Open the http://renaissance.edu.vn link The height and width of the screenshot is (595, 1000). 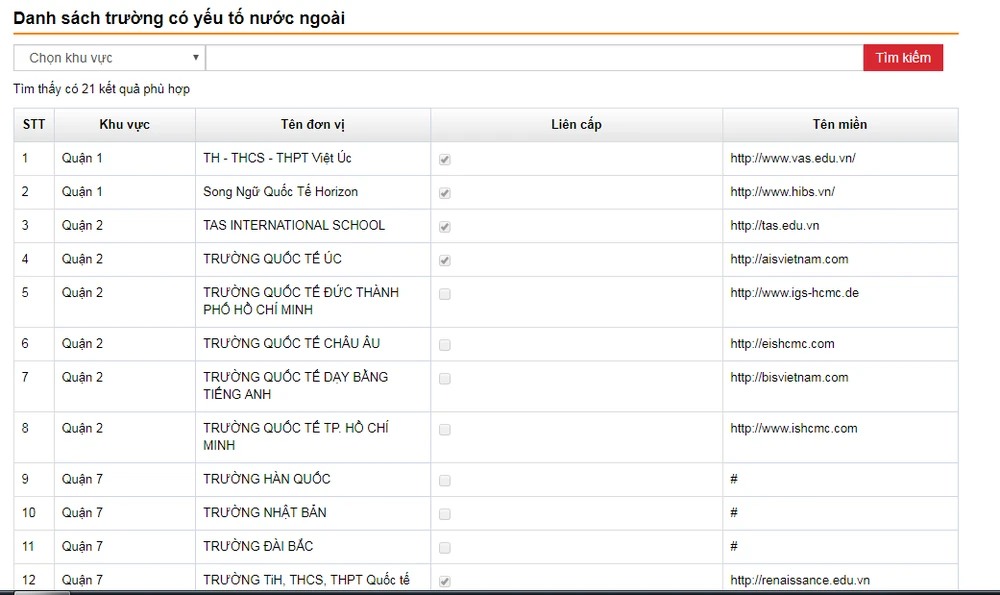coord(800,580)
